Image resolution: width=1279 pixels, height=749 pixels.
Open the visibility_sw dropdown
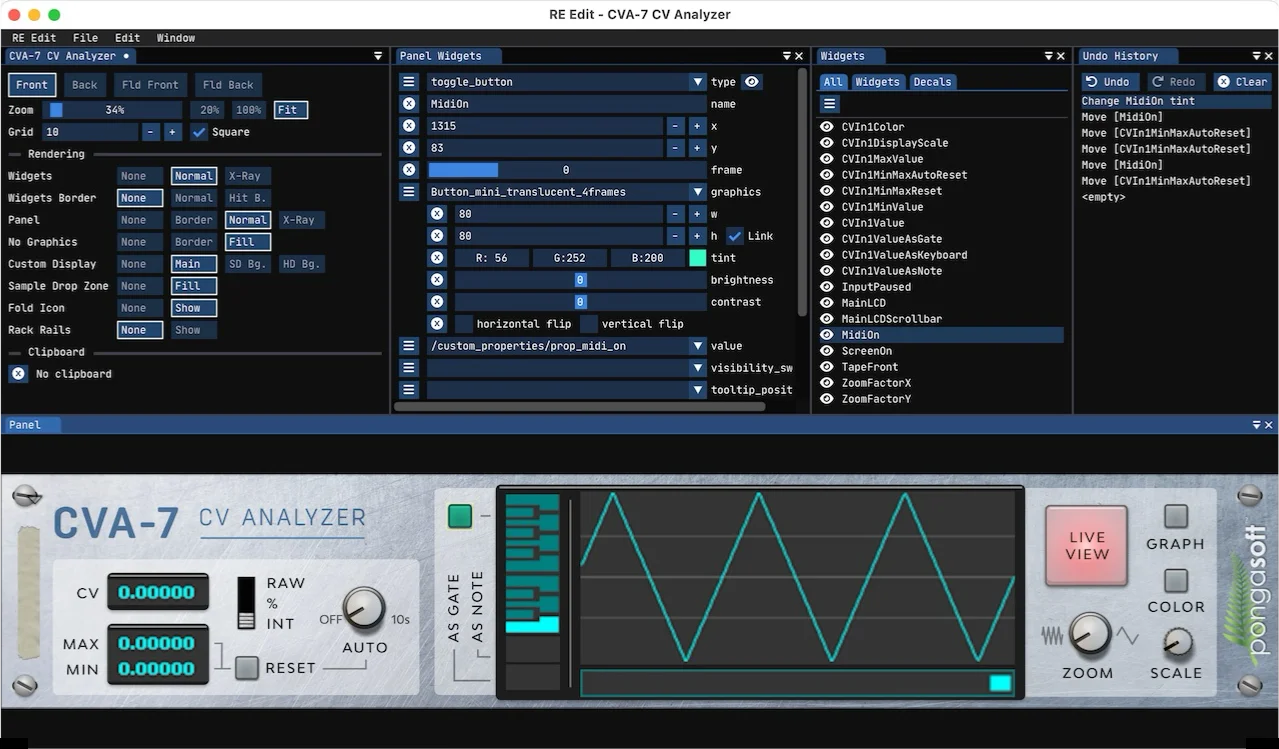click(567, 368)
